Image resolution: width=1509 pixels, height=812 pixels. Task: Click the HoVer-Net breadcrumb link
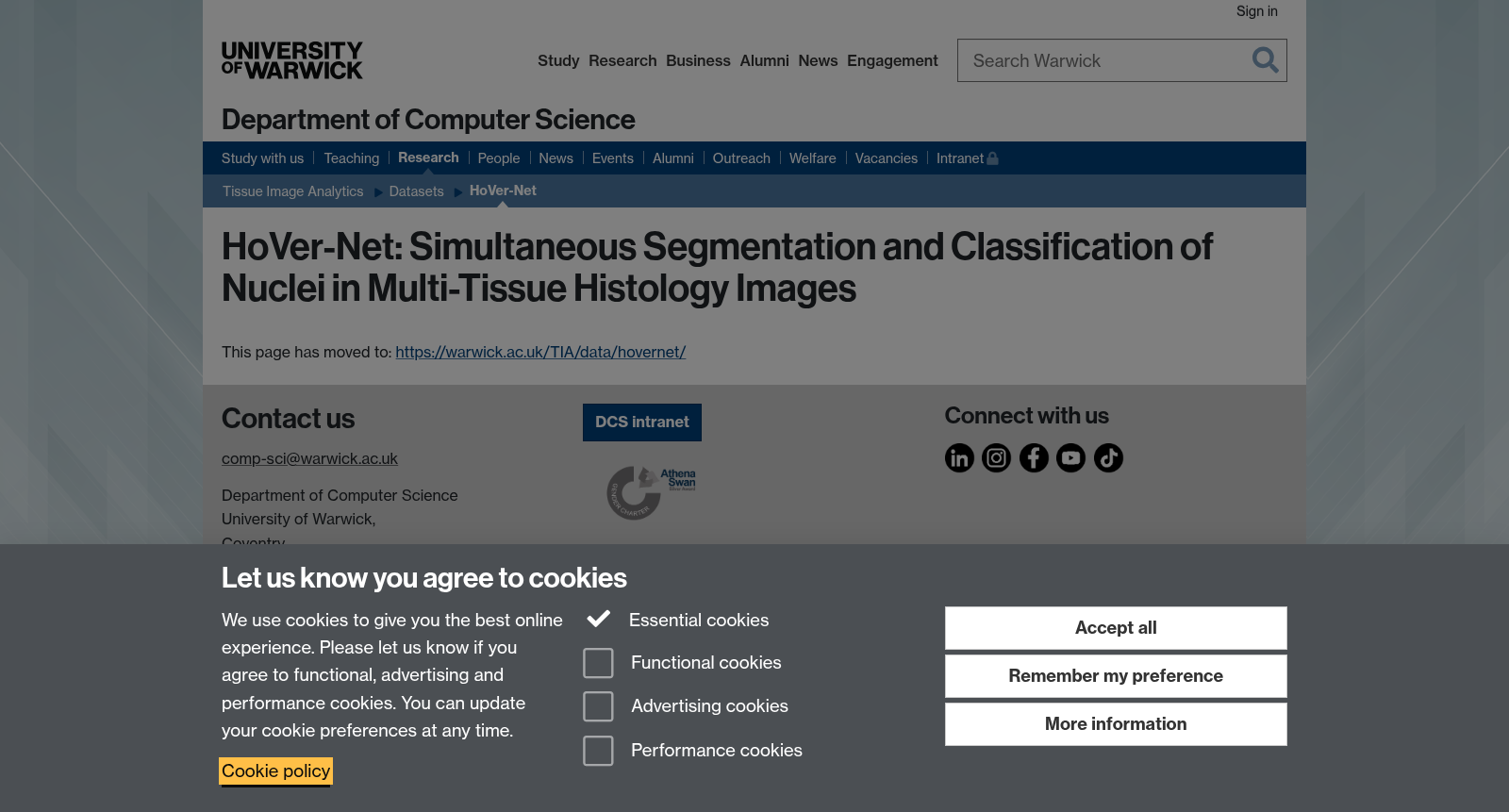click(x=503, y=191)
